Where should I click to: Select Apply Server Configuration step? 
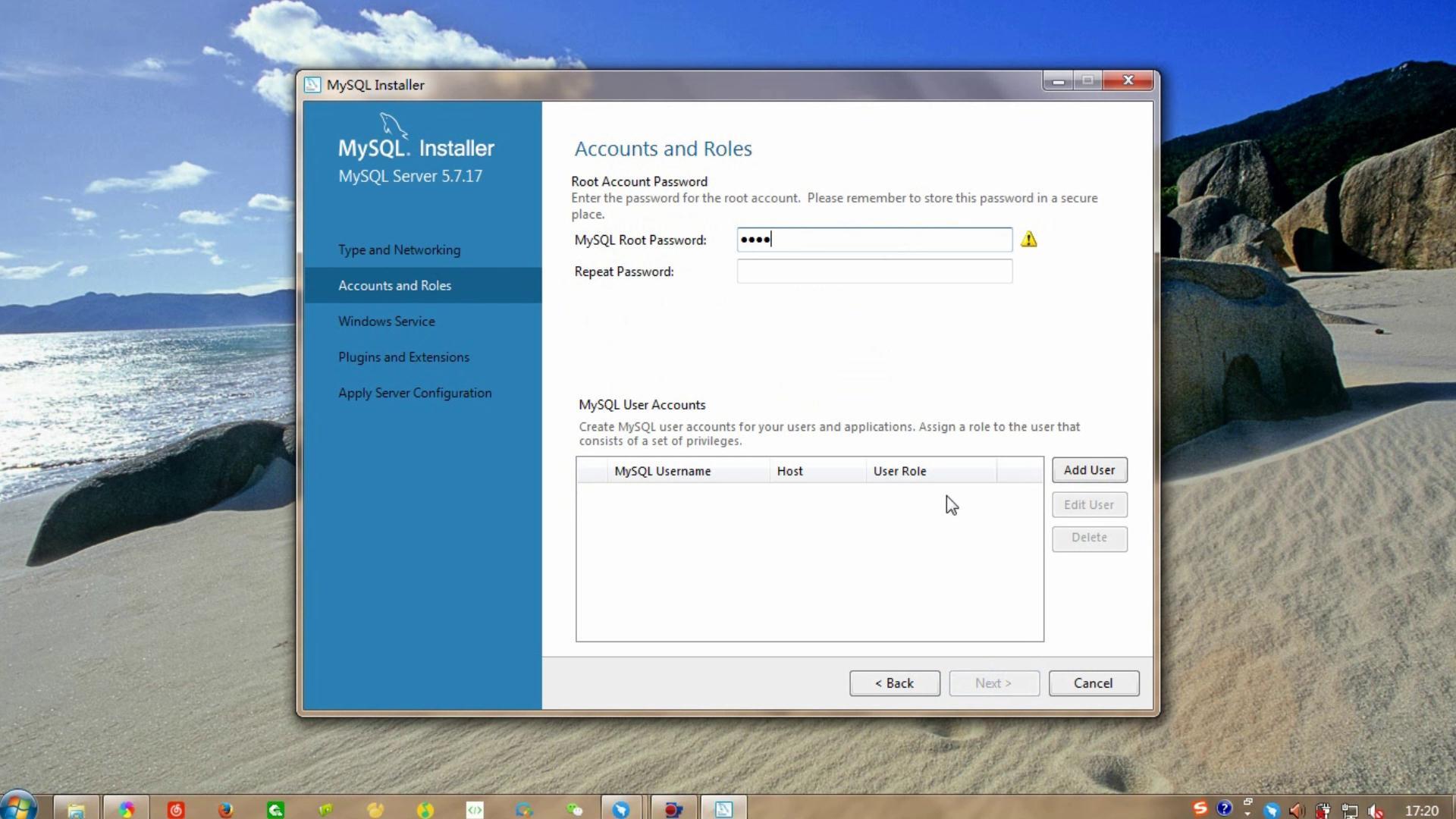415,393
